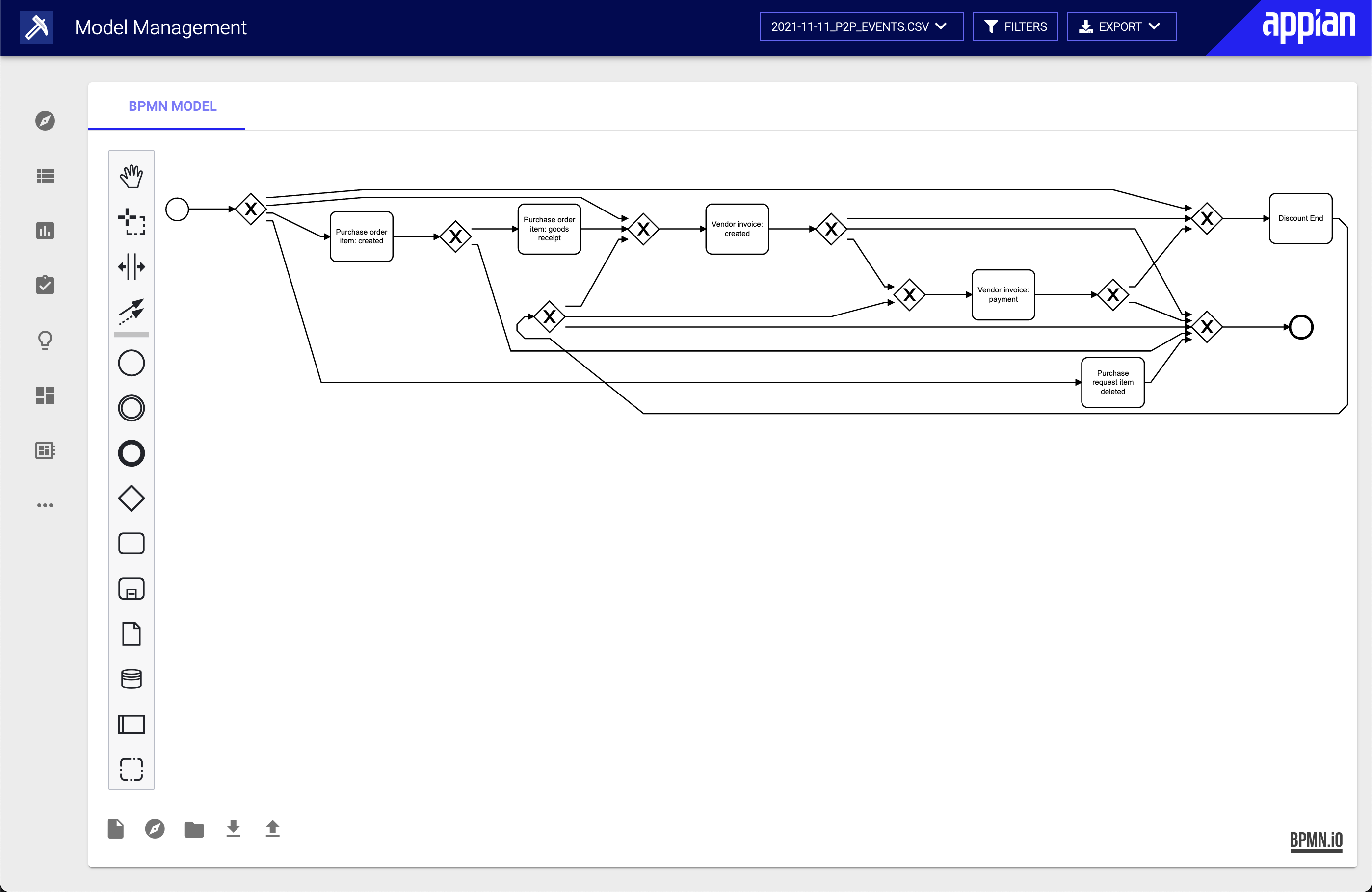
Task: Open the bar chart icon in sidebar
Action: [45, 231]
